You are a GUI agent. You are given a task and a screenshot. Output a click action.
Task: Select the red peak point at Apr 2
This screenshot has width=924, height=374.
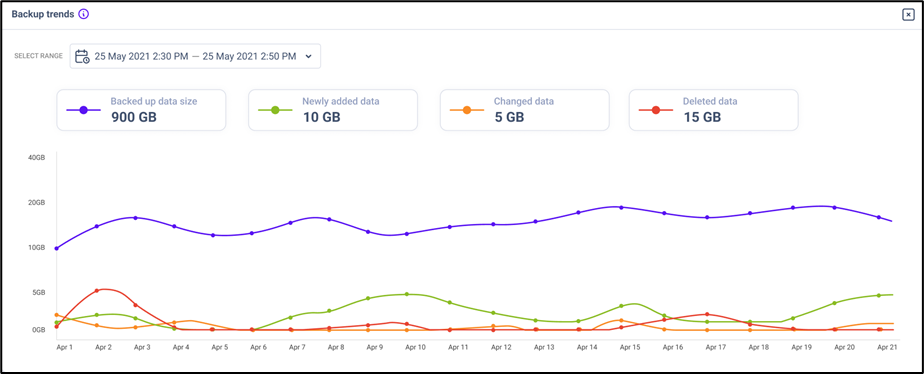pyautogui.click(x=97, y=290)
